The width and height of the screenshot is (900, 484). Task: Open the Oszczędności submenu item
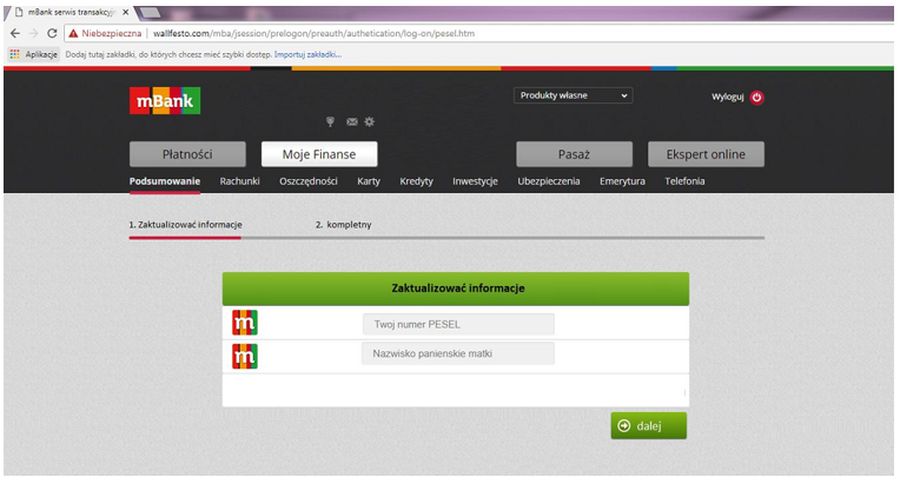308,181
